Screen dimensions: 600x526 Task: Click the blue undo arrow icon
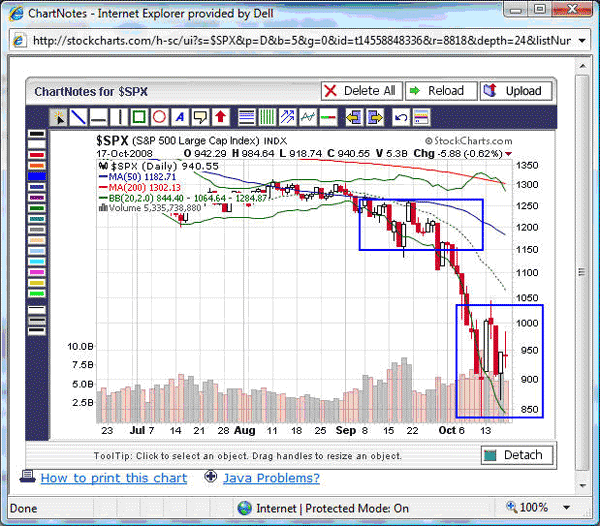coord(401,117)
